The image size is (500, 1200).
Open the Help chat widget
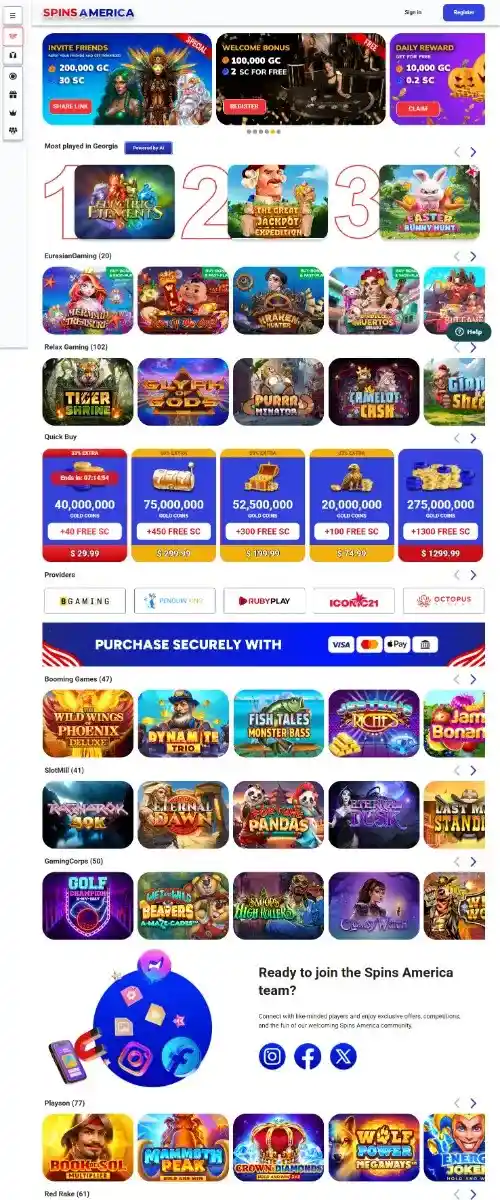pyautogui.click(x=468, y=331)
